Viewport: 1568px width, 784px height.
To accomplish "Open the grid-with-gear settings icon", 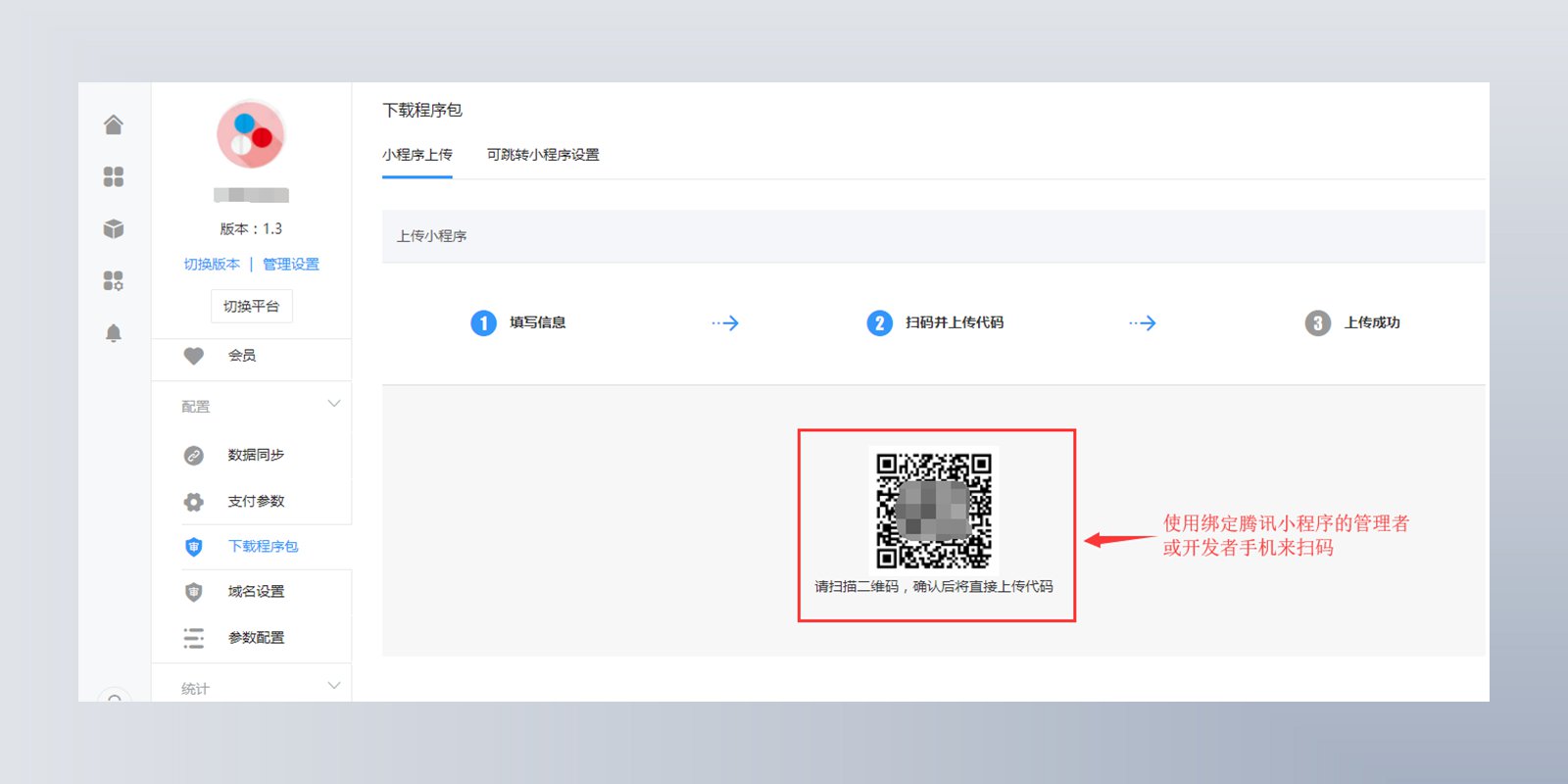I will point(114,281).
